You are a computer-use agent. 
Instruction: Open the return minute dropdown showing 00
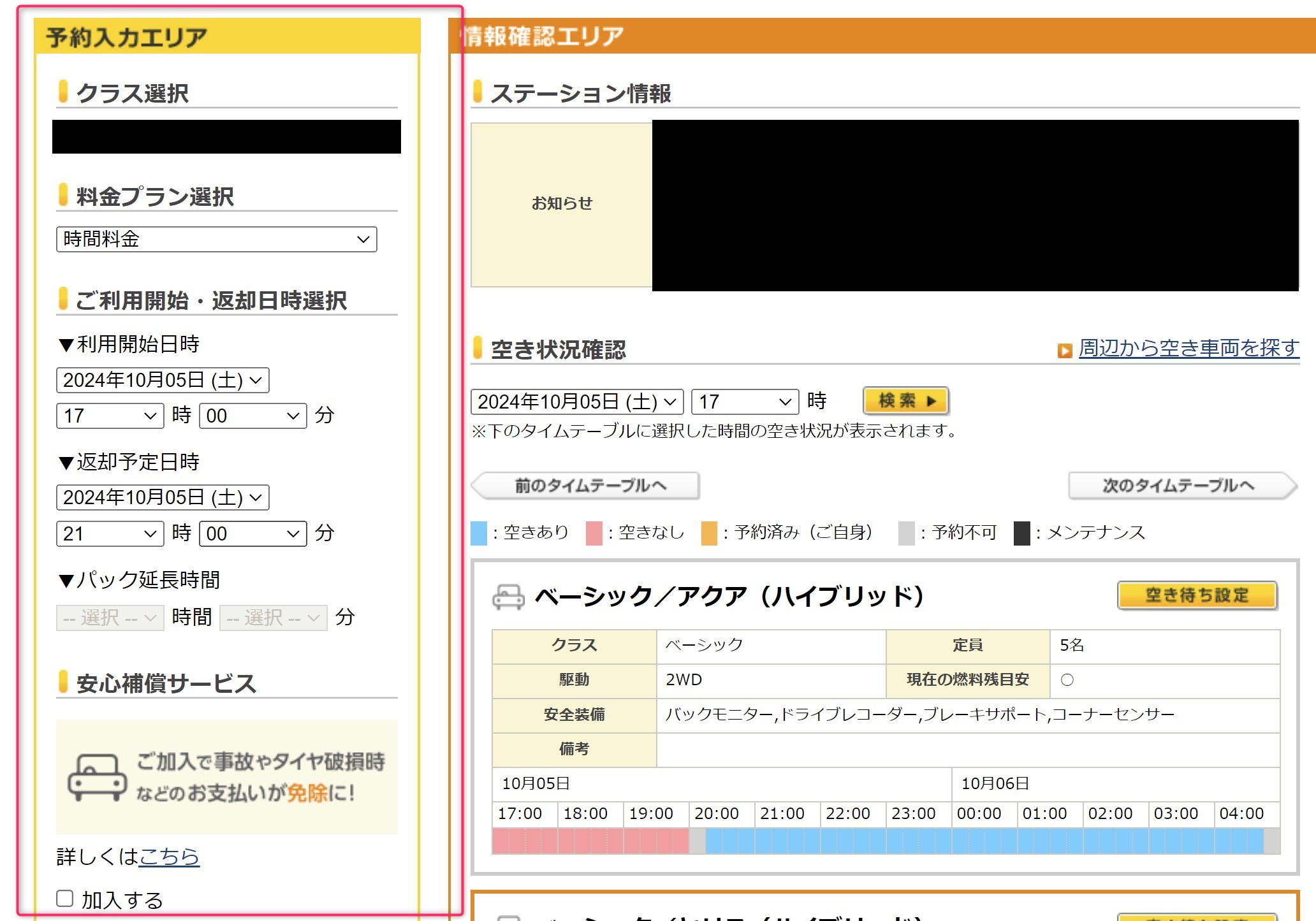click(252, 533)
